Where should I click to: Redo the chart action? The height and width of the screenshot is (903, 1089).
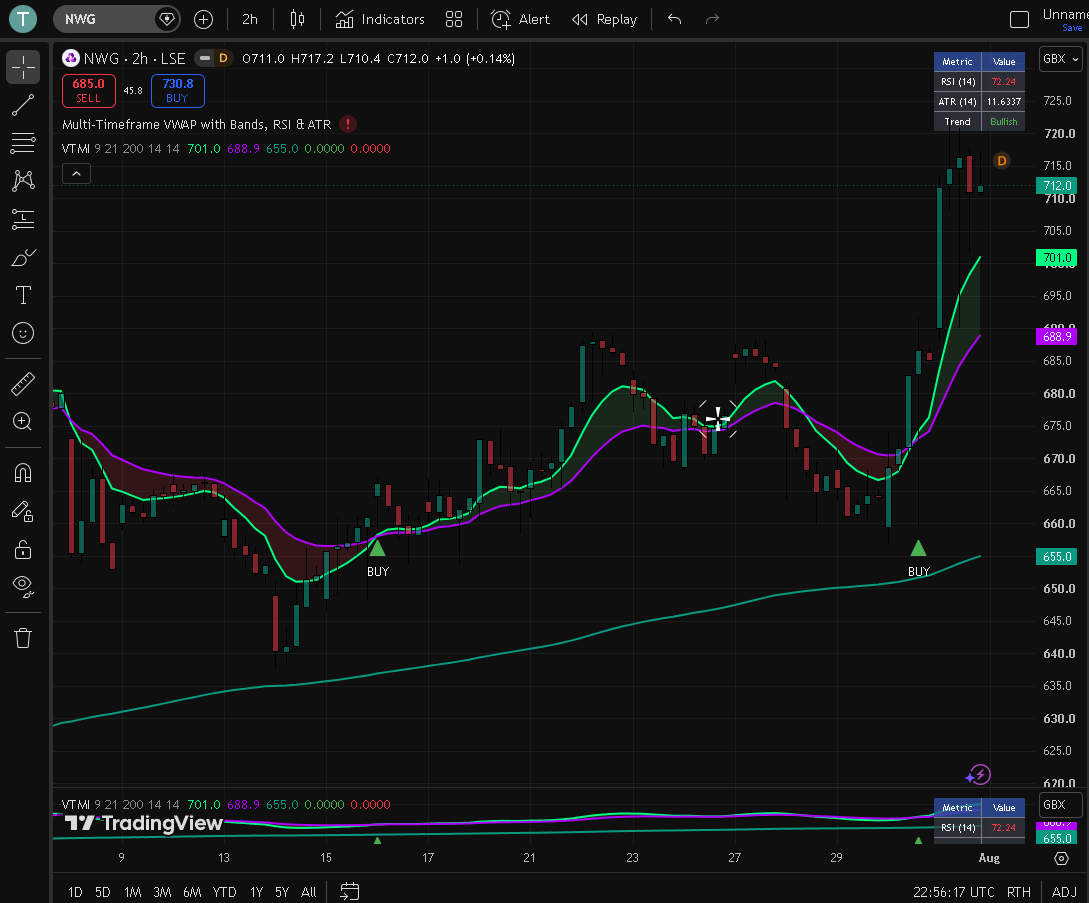[712, 19]
